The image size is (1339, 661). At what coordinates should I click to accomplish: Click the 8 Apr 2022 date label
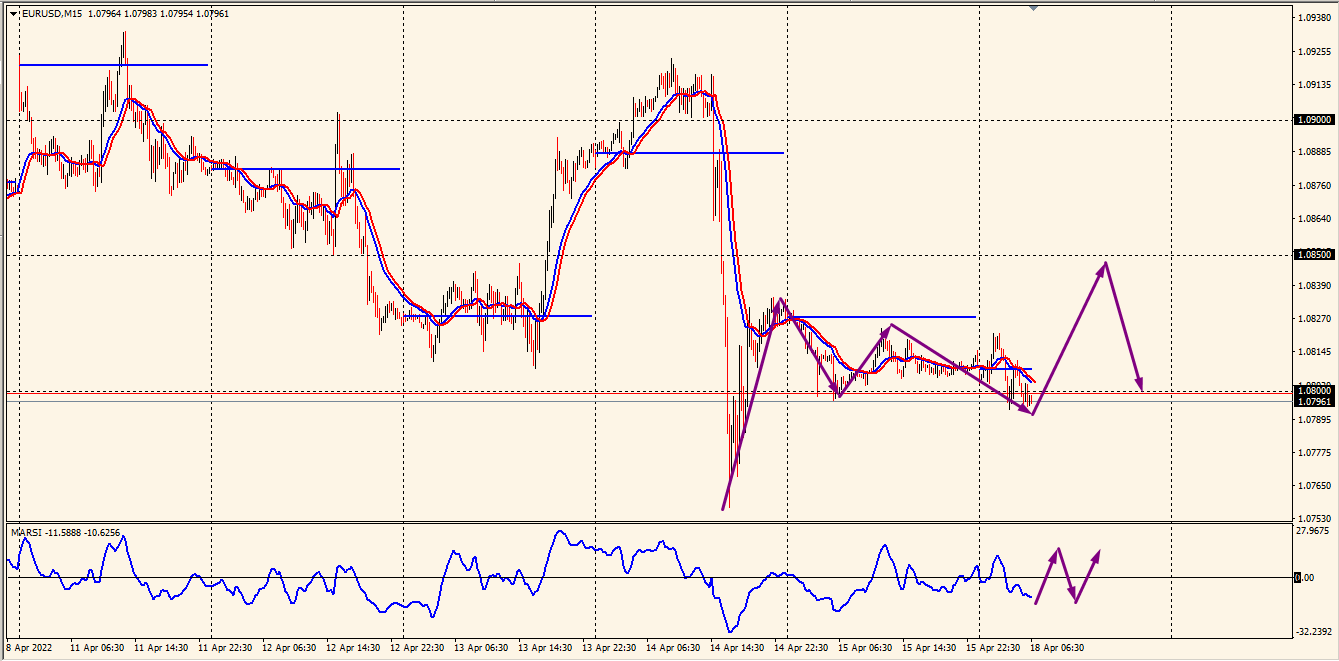click(x=32, y=648)
